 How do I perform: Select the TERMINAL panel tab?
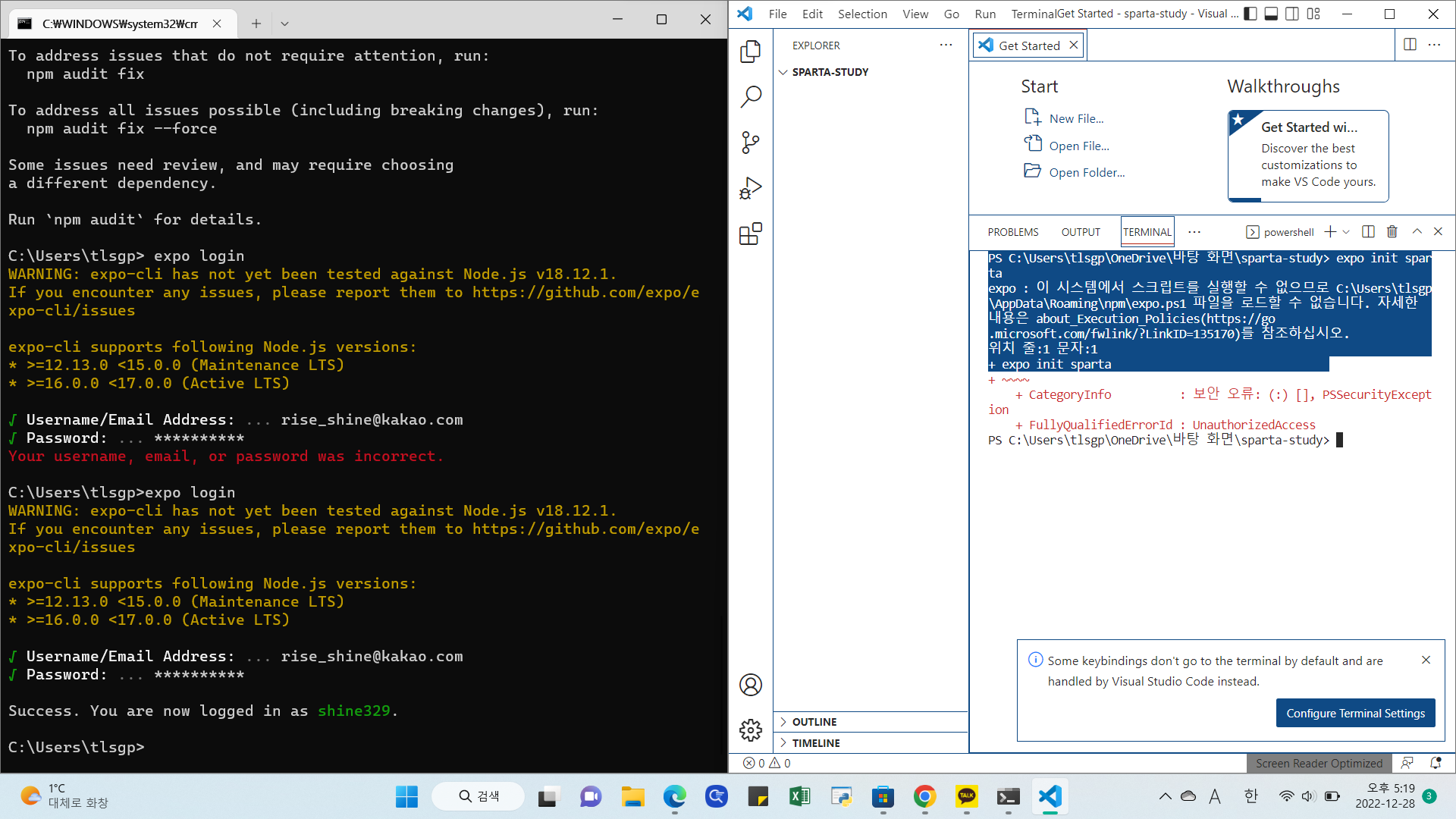(x=1147, y=232)
